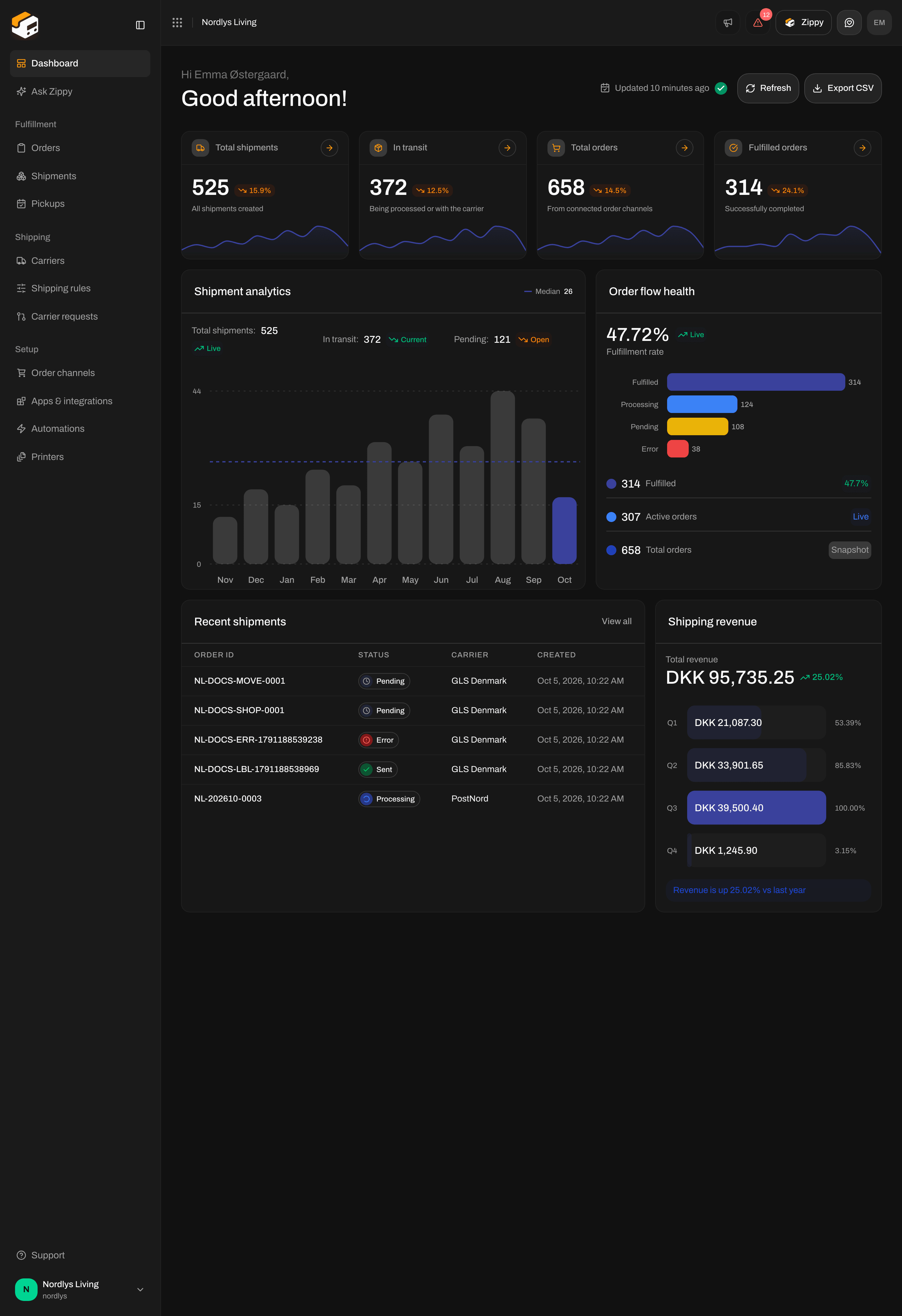This screenshot has height=1316, width=902.
Task: Open Orders in sidebar
Action: [80, 148]
